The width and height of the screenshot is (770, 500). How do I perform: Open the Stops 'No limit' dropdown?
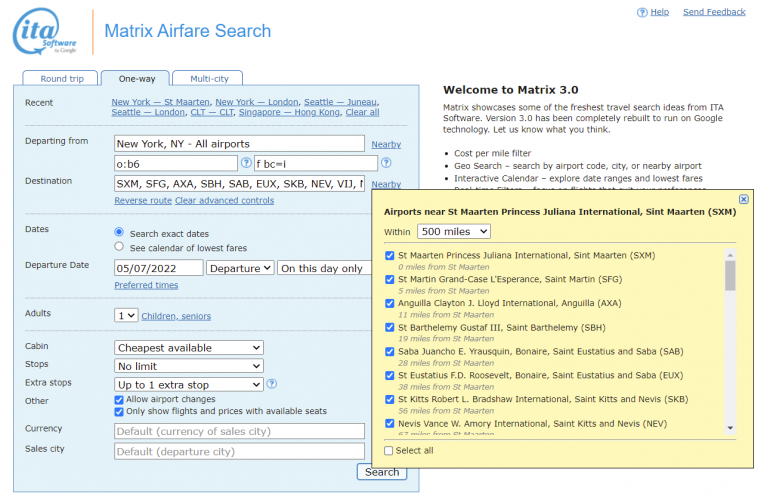[x=189, y=366]
